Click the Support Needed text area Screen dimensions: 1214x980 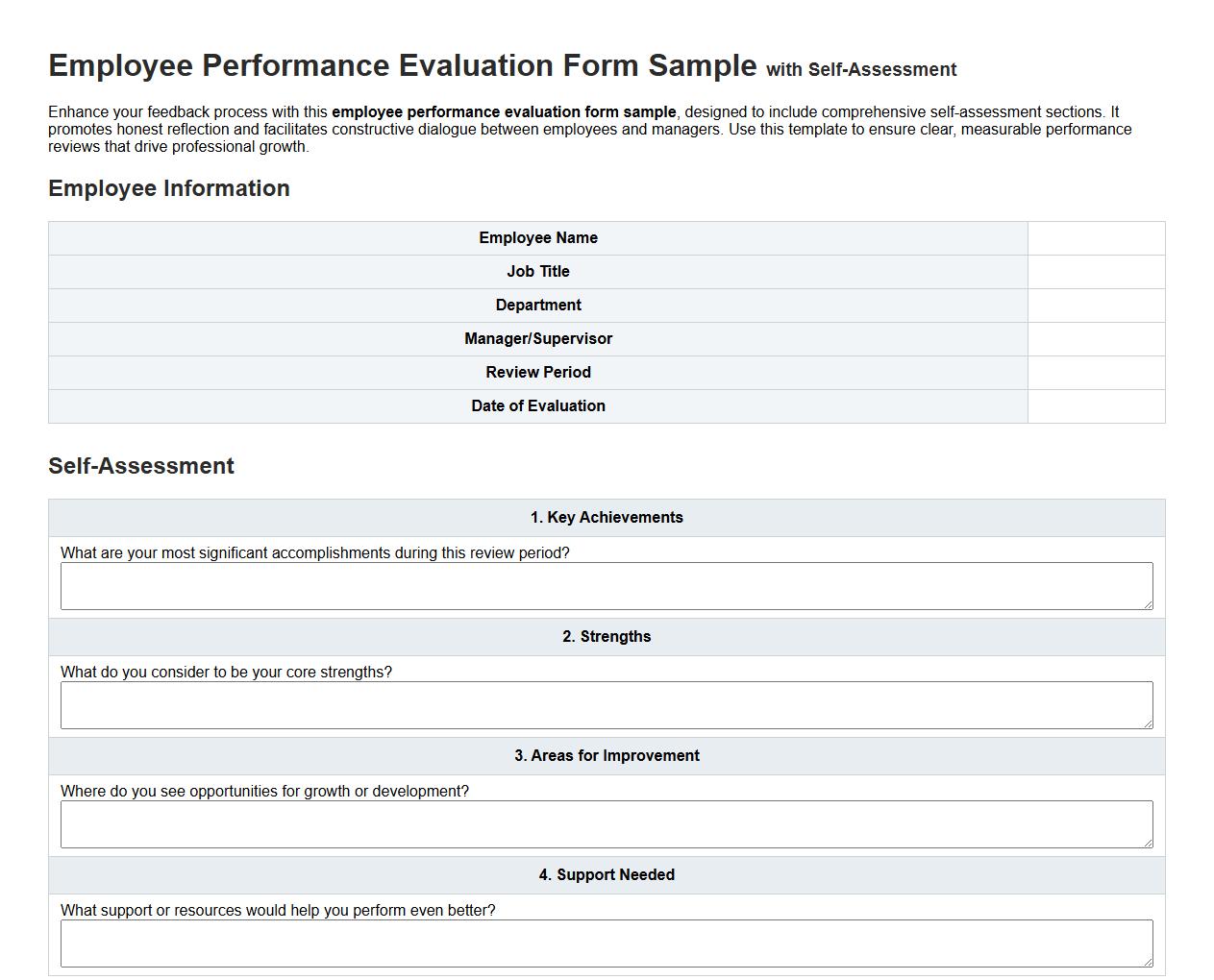606,943
